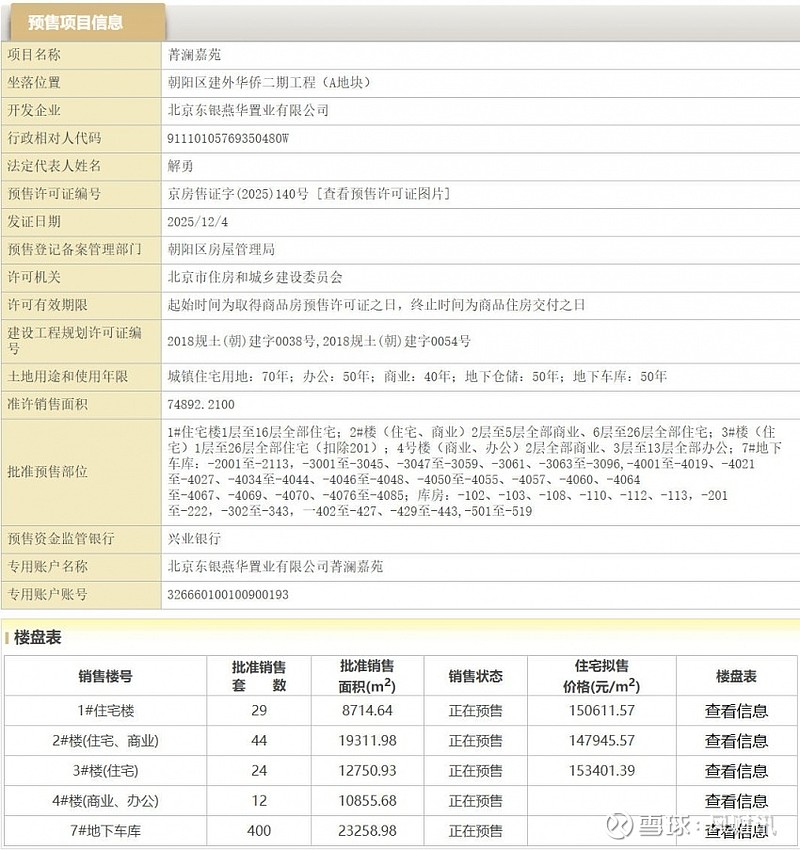The width and height of the screenshot is (800, 850).
Task: Open 查看信息 for 7#地下车库
Action: tap(736, 830)
